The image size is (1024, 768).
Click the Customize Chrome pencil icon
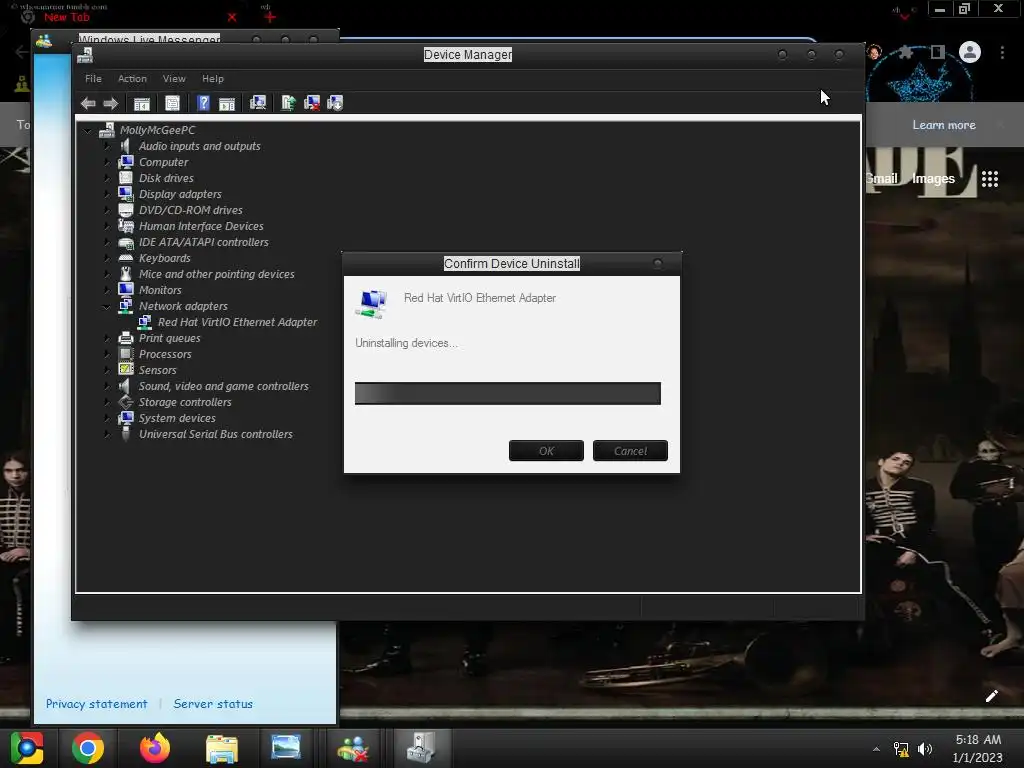pos(991,696)
